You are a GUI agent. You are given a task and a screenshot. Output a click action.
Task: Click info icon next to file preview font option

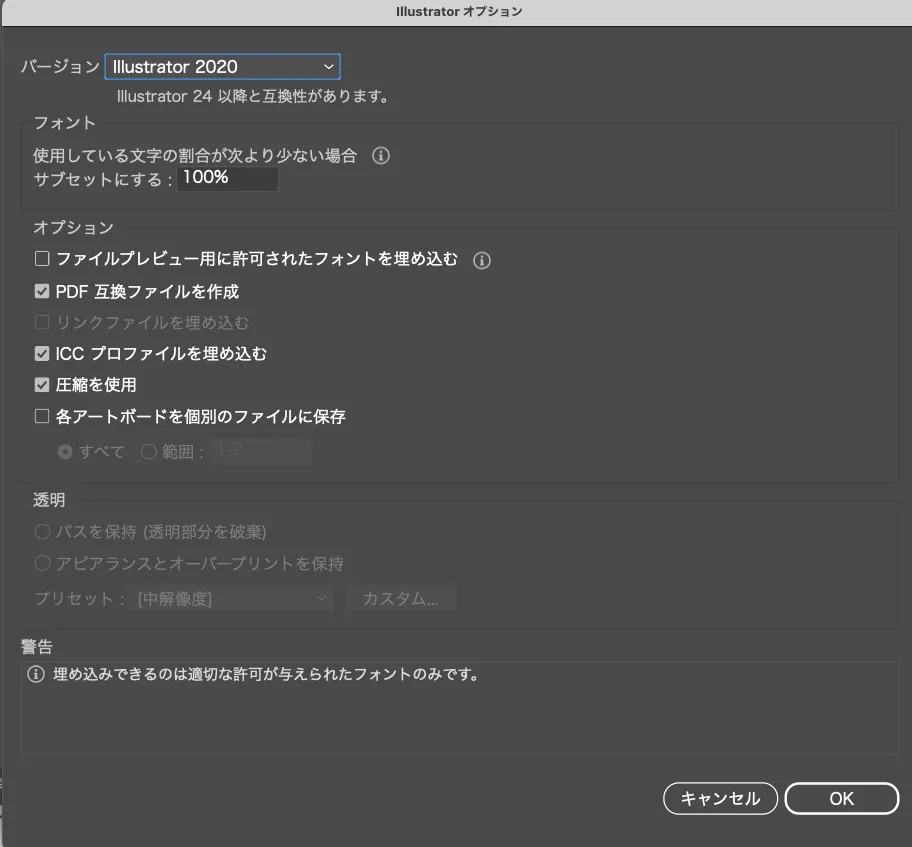point(482,260)
